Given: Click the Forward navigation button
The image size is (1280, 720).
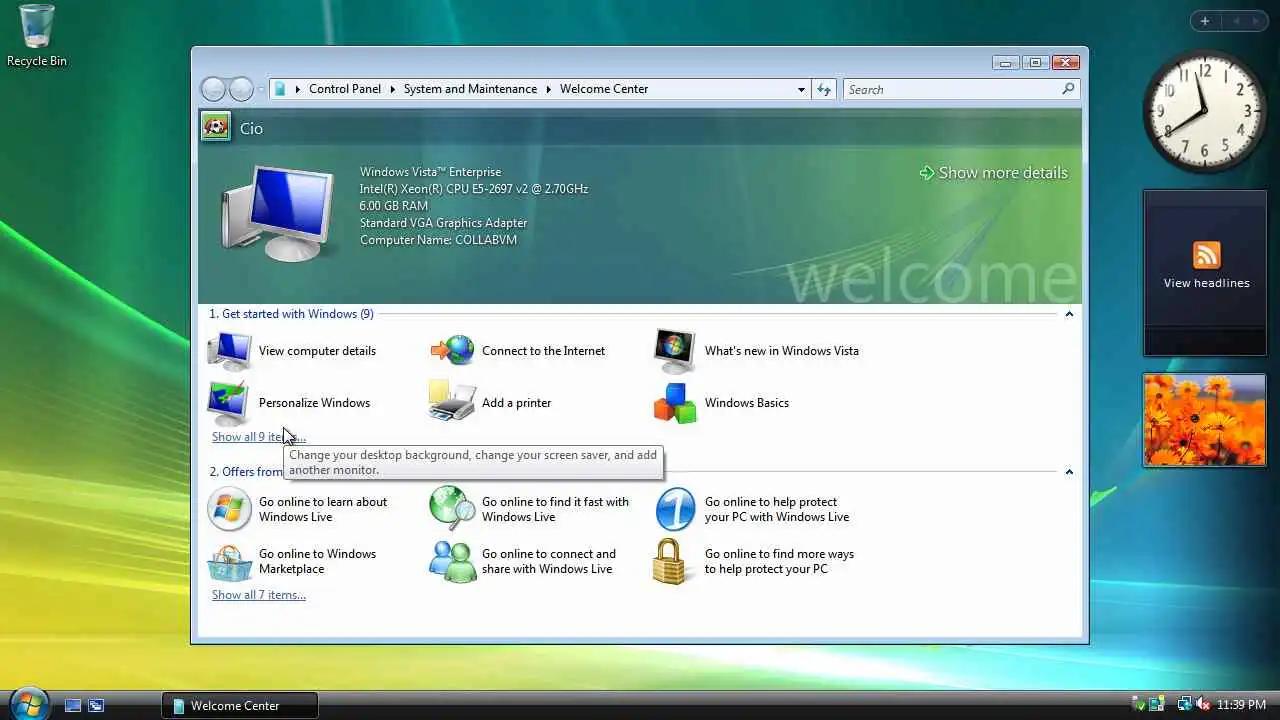Looking at the screenshot, I should pos(241,89).
